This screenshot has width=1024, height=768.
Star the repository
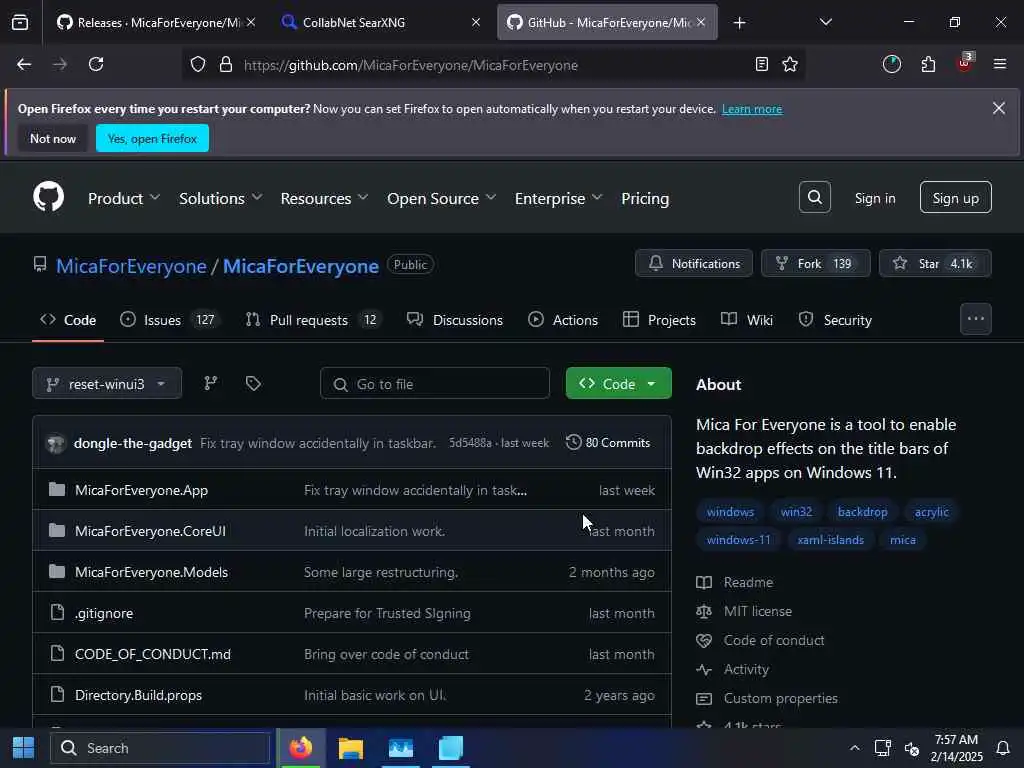point(935,263)
